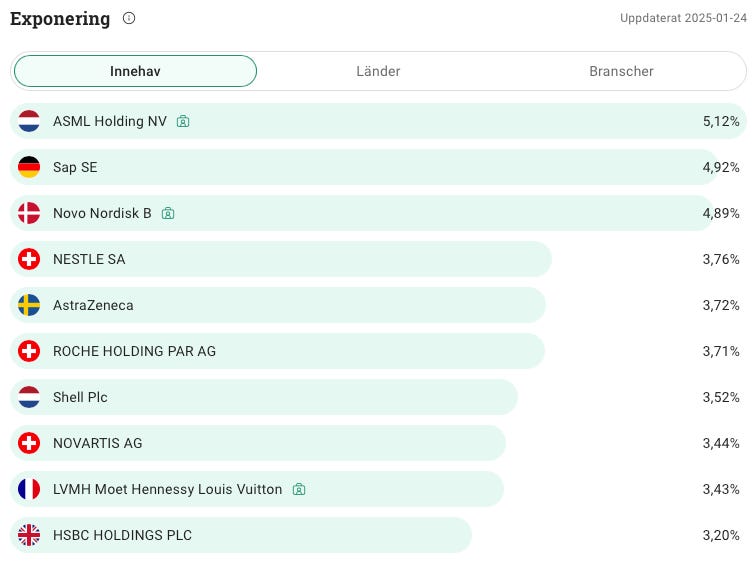Open the NESTLE SA holding
The height and width of the screenshot is (565, 754).
click(378, 259)
